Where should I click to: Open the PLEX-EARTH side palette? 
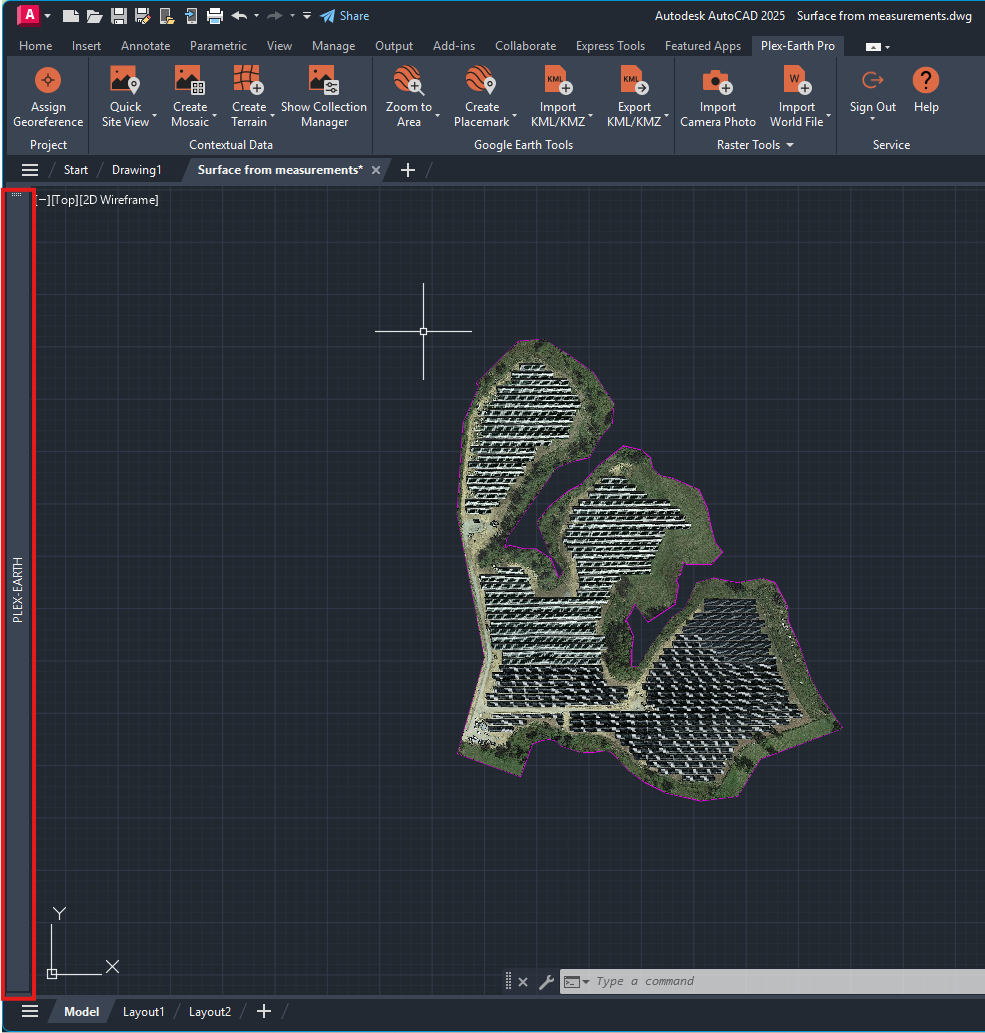(x=18, y=590)
